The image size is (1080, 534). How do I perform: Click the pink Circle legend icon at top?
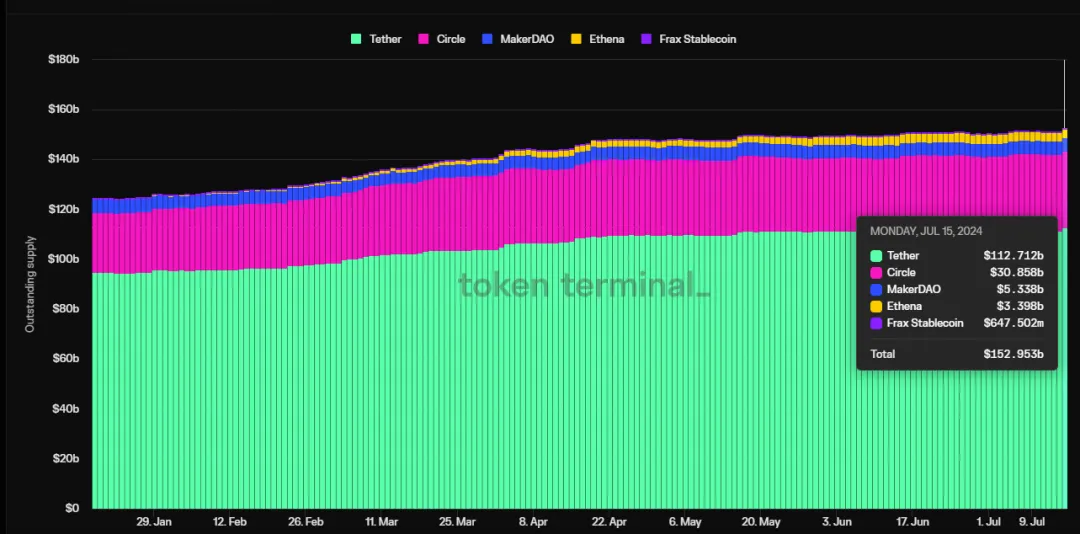click(x=423, y=39)
